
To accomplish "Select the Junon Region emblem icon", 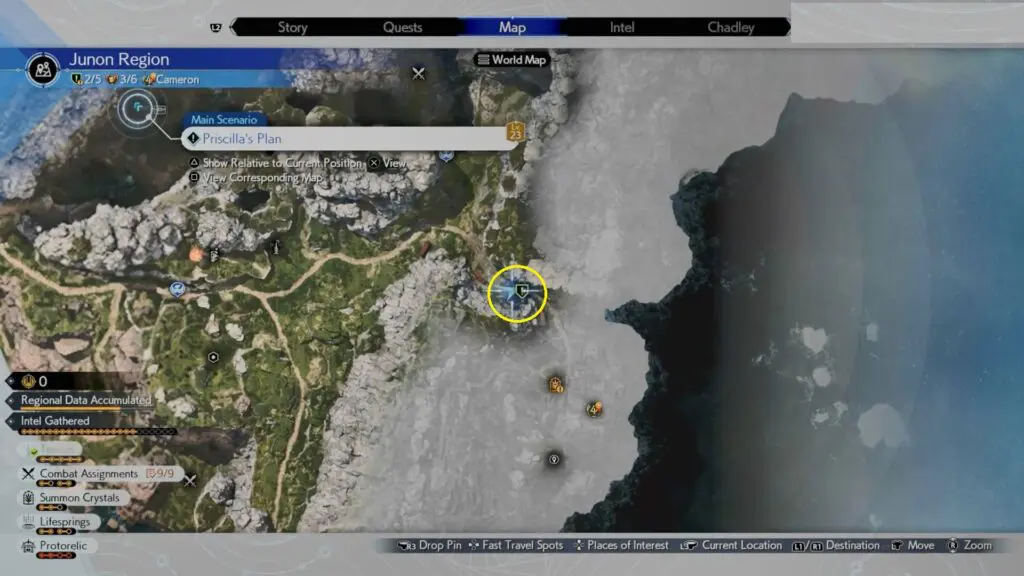I will 43,68.
